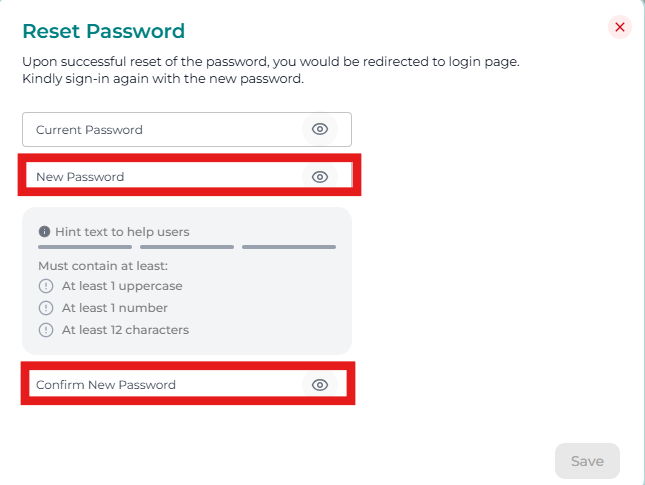
Task: Toggle visibility of the New Password
Action: [x=320, y=177]
